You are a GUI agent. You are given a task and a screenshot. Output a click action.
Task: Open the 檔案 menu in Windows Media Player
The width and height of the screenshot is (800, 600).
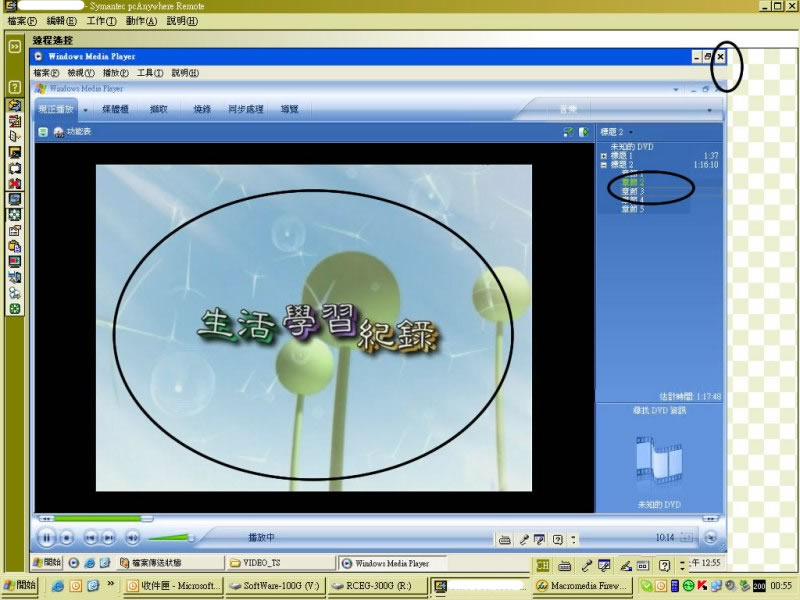(46, 73)
